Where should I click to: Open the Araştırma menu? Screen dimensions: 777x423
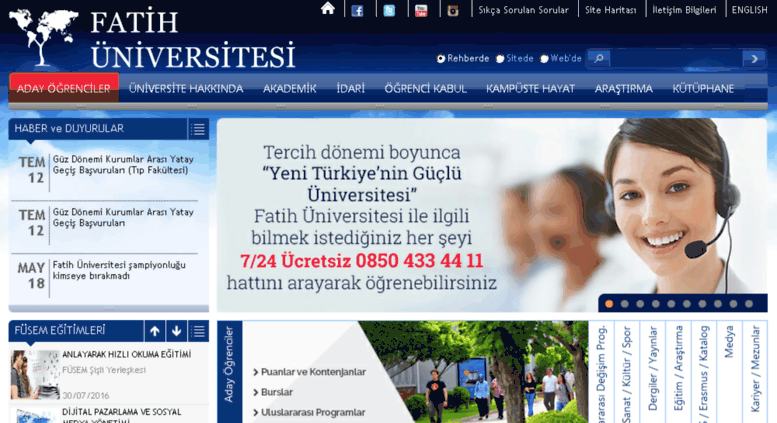click(x=623, y=89)
